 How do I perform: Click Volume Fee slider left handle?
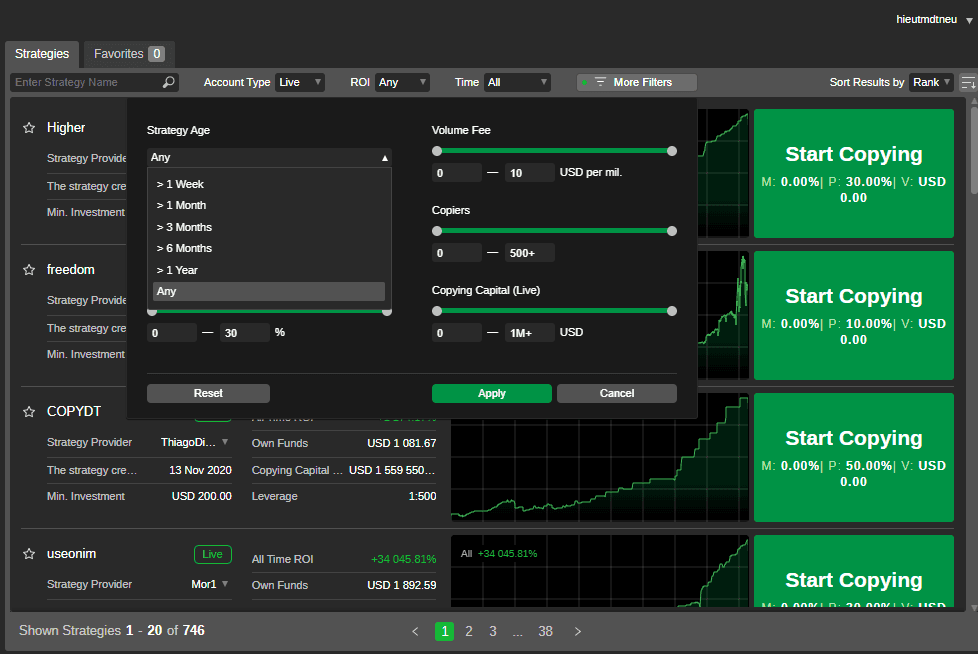point(437,151)
